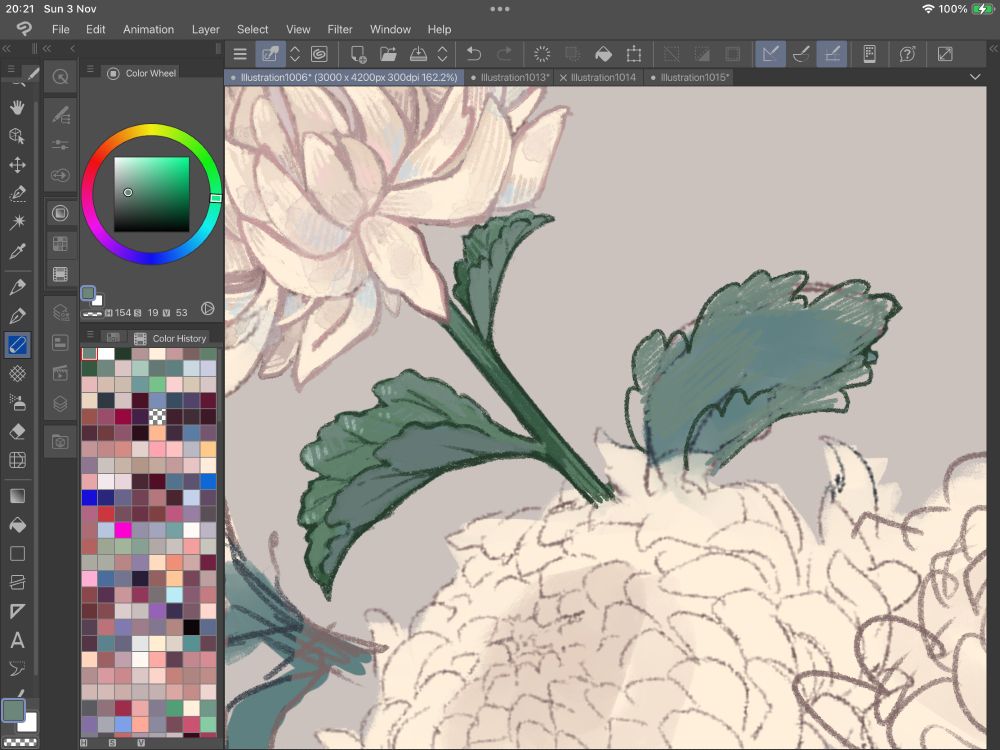Select the Ruler triangle tool
Image resolution: width=1000 pixels, height=750 pixels.
(17, 611)
